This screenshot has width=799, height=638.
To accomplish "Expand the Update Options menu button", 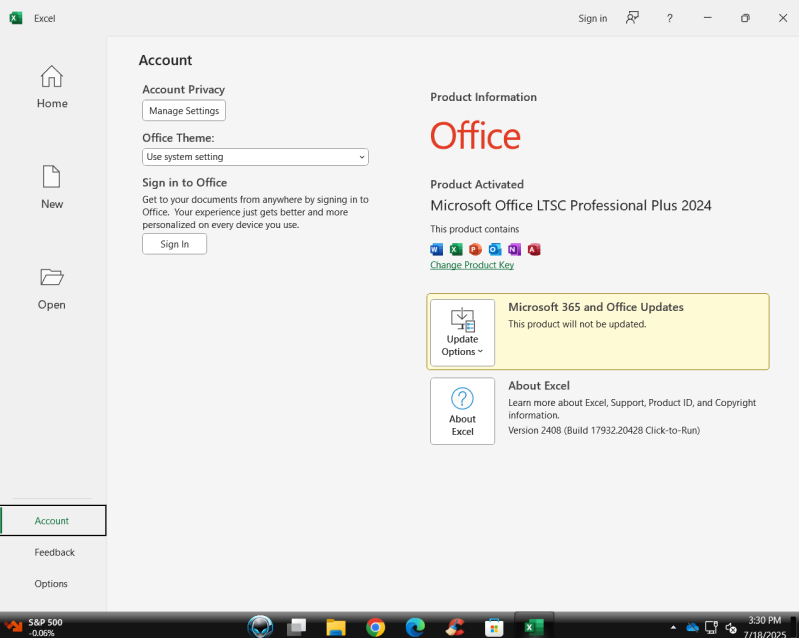I will [462, 332].
